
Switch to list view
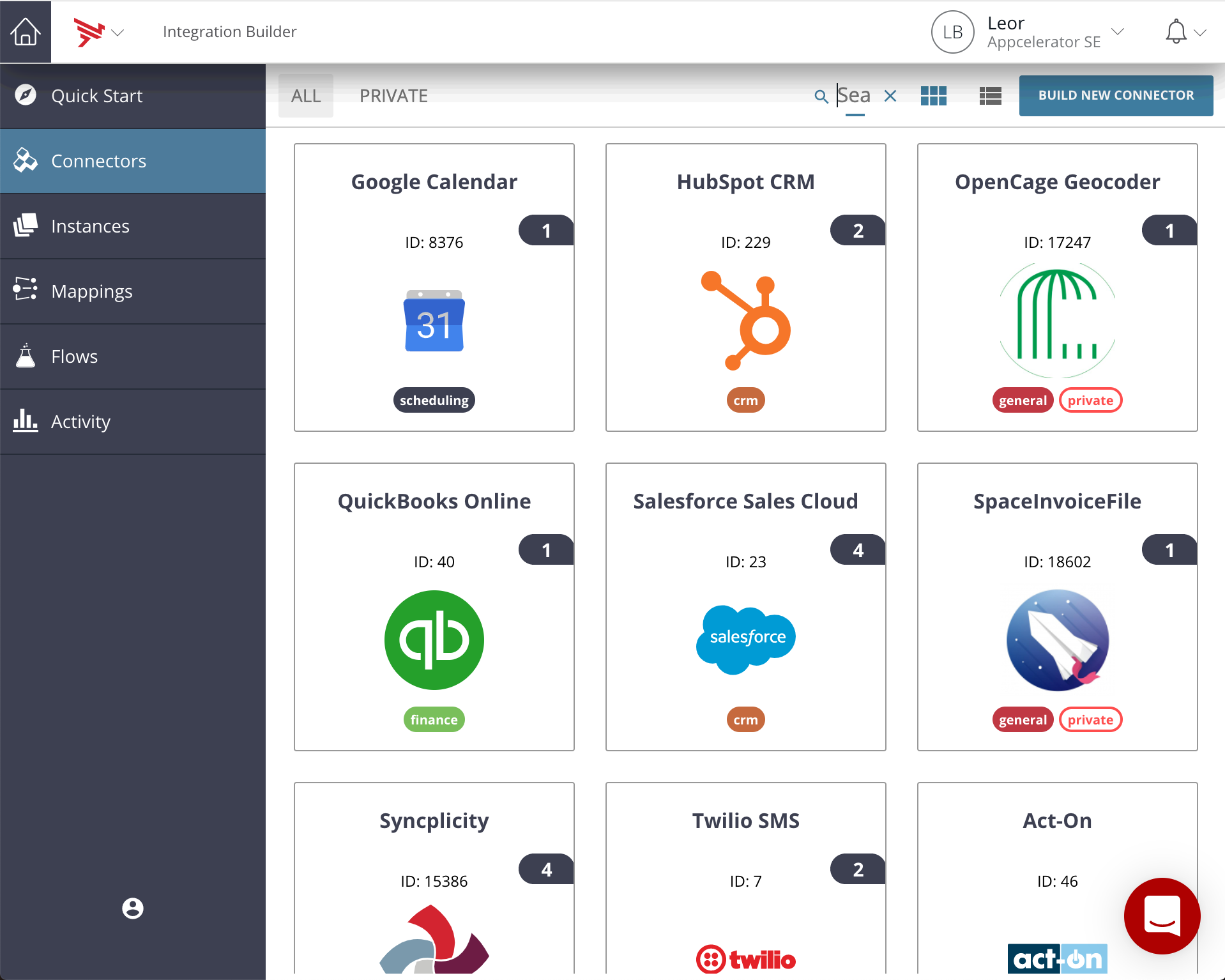pyautogui.click(x=991, y=96)
